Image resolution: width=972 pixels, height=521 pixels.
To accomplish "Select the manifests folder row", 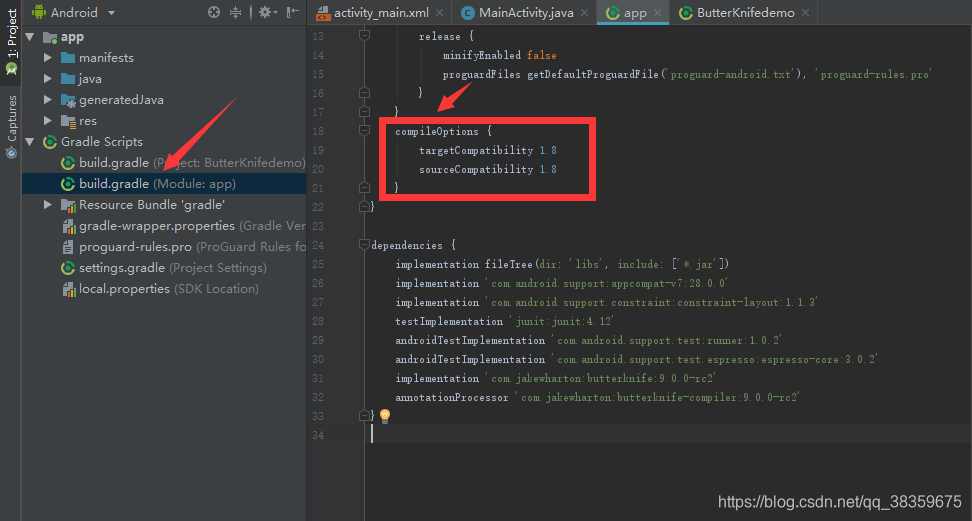I will click(164, 58).
